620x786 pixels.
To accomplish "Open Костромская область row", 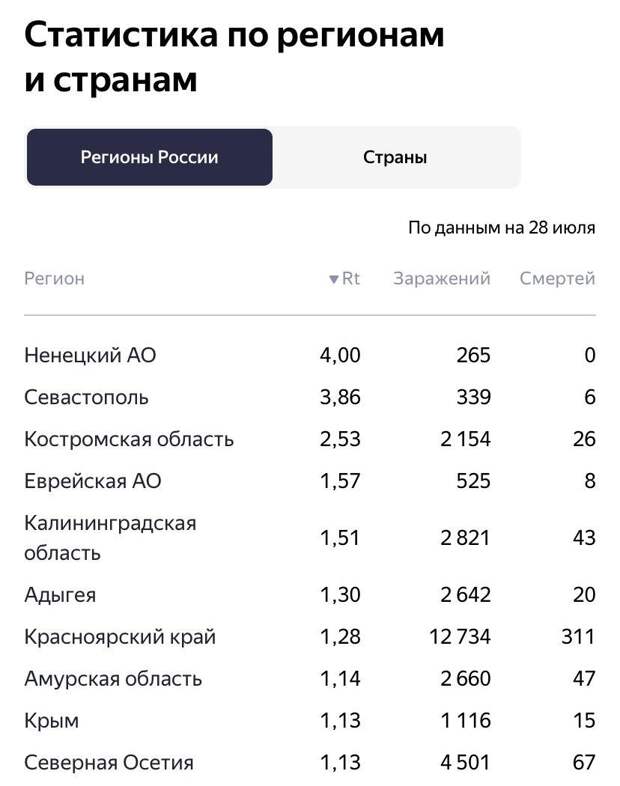I will (310, 439).
